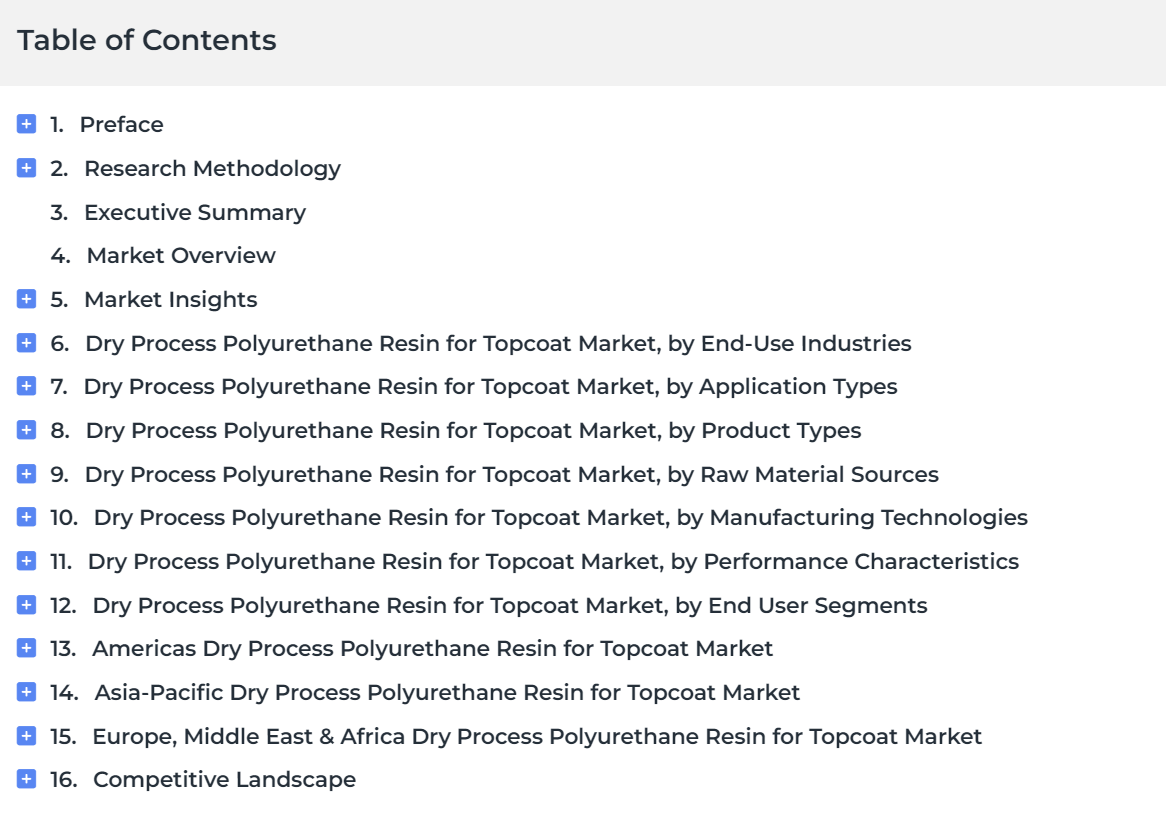Expand End User Segments plus icon
The width and height of the screenshot is (1166, 815).
pyautogui.click(x=26, y=605)
